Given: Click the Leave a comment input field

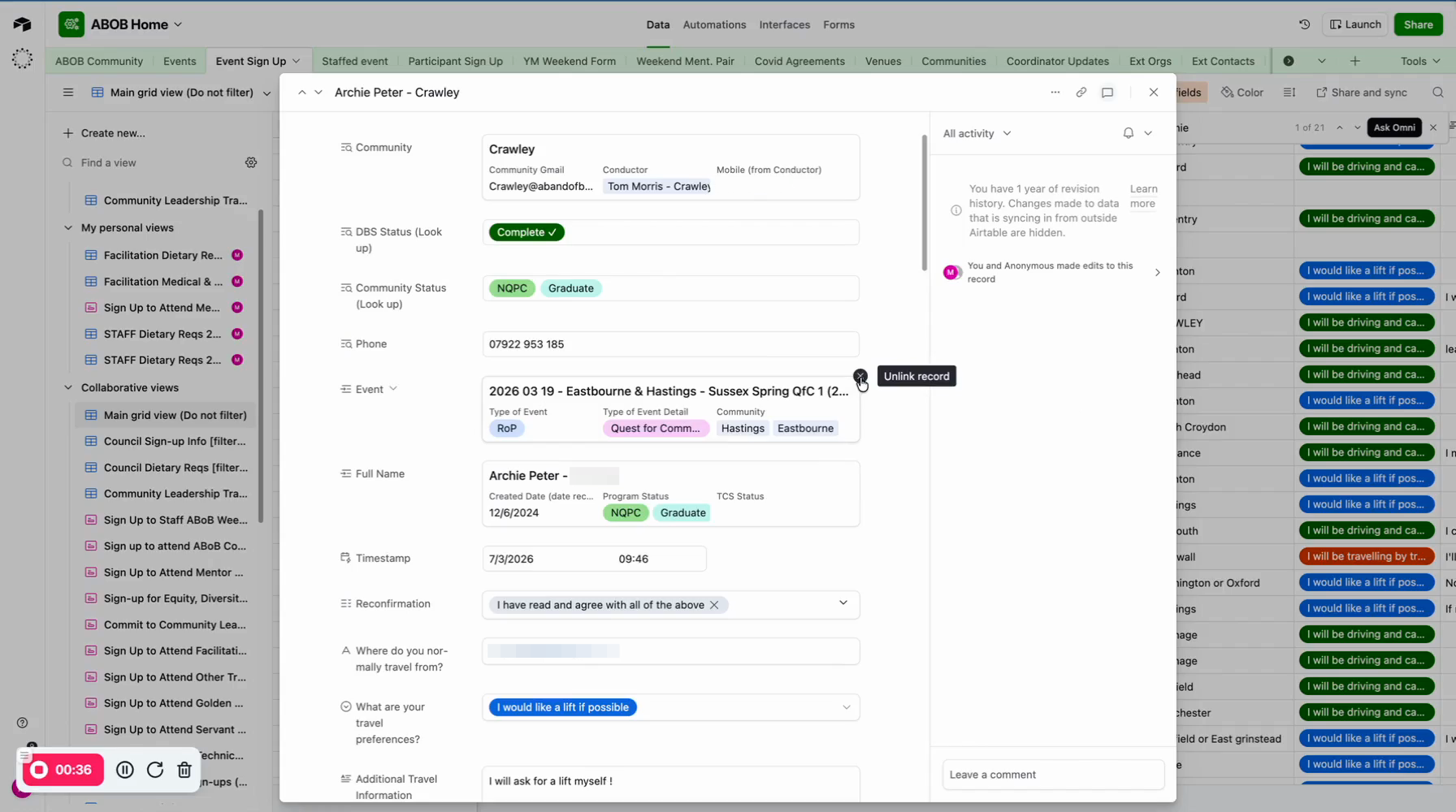Looking at the screenshot, I should pos(1053,775).
